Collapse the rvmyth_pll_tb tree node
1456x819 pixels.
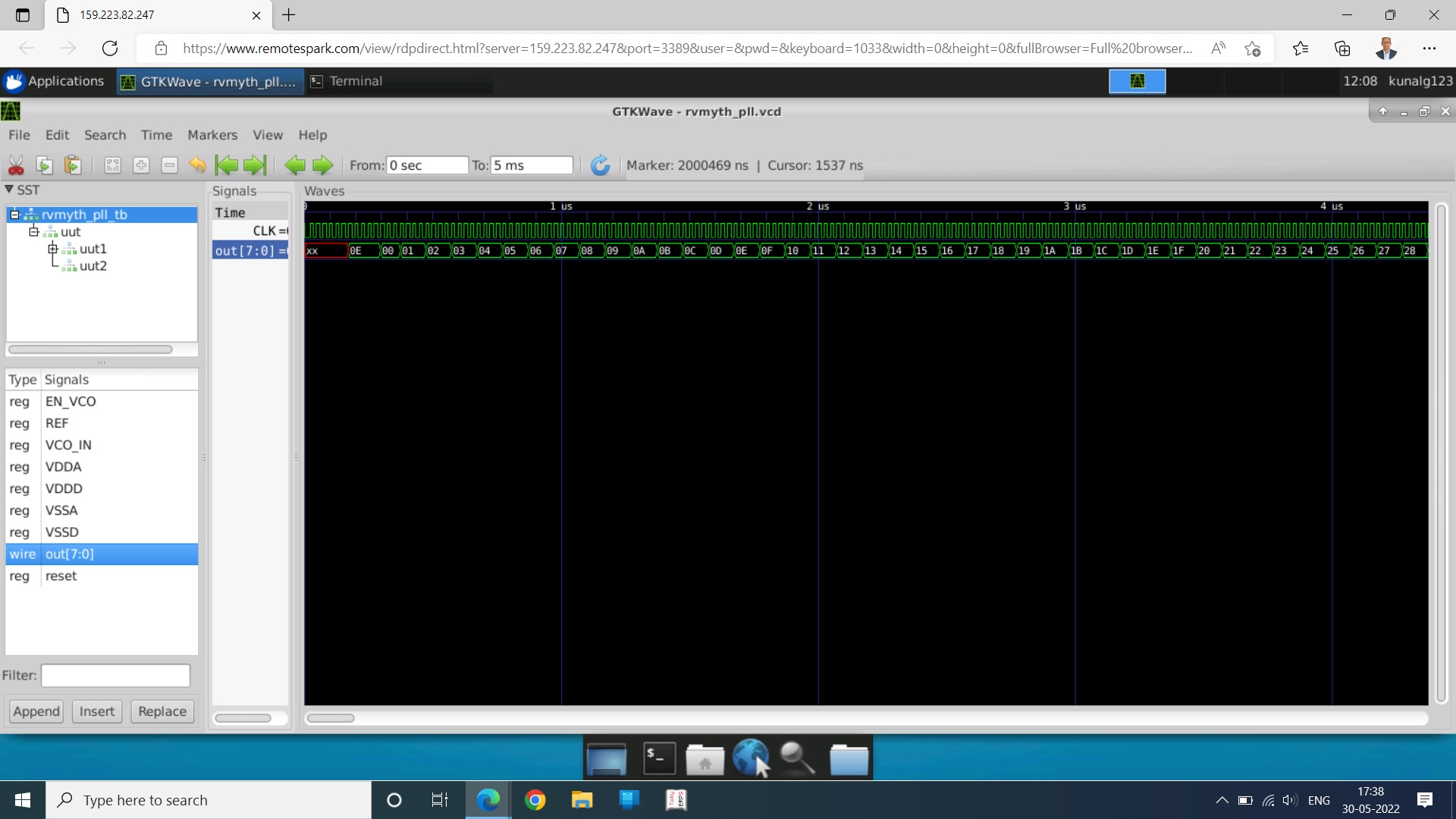click(14, 215)
